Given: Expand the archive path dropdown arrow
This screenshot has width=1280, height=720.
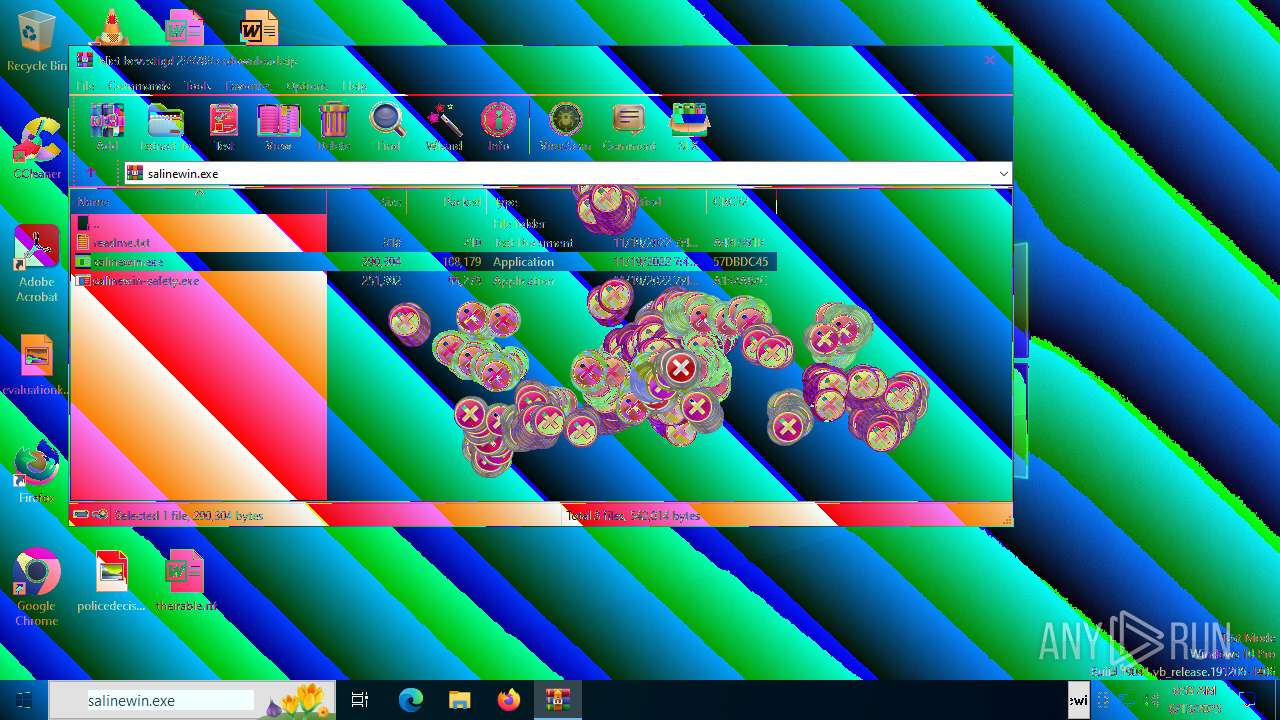Looking at the screenshot, I should pos(1003,173).
